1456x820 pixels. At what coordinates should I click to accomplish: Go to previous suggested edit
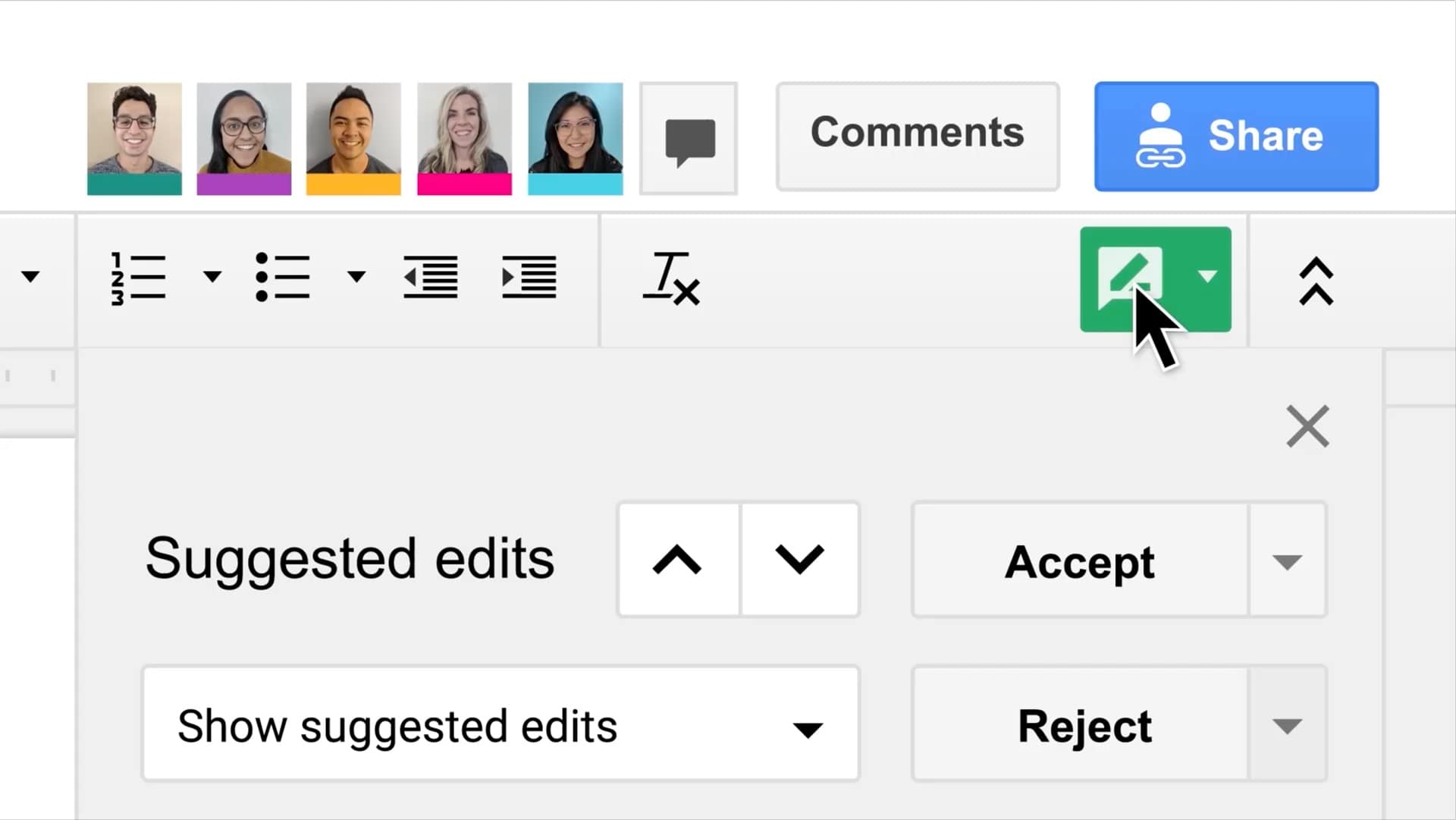click(677, 560)
